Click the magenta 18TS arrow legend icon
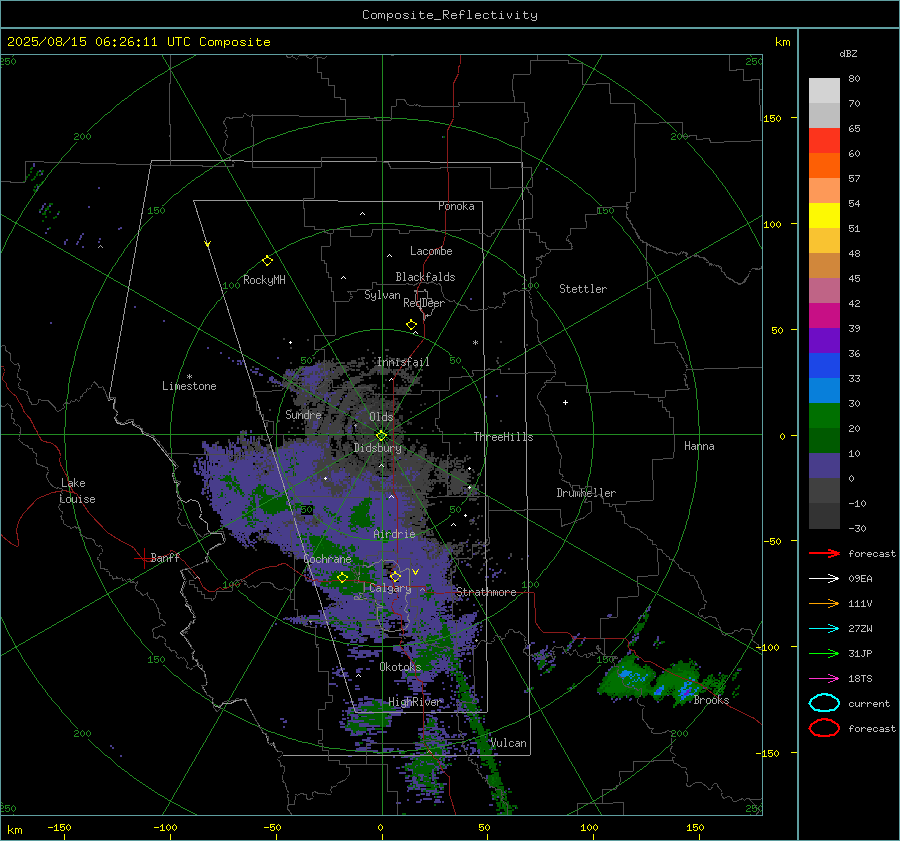Viewport: 900px width, 841px height. click(x=824, y=679)
